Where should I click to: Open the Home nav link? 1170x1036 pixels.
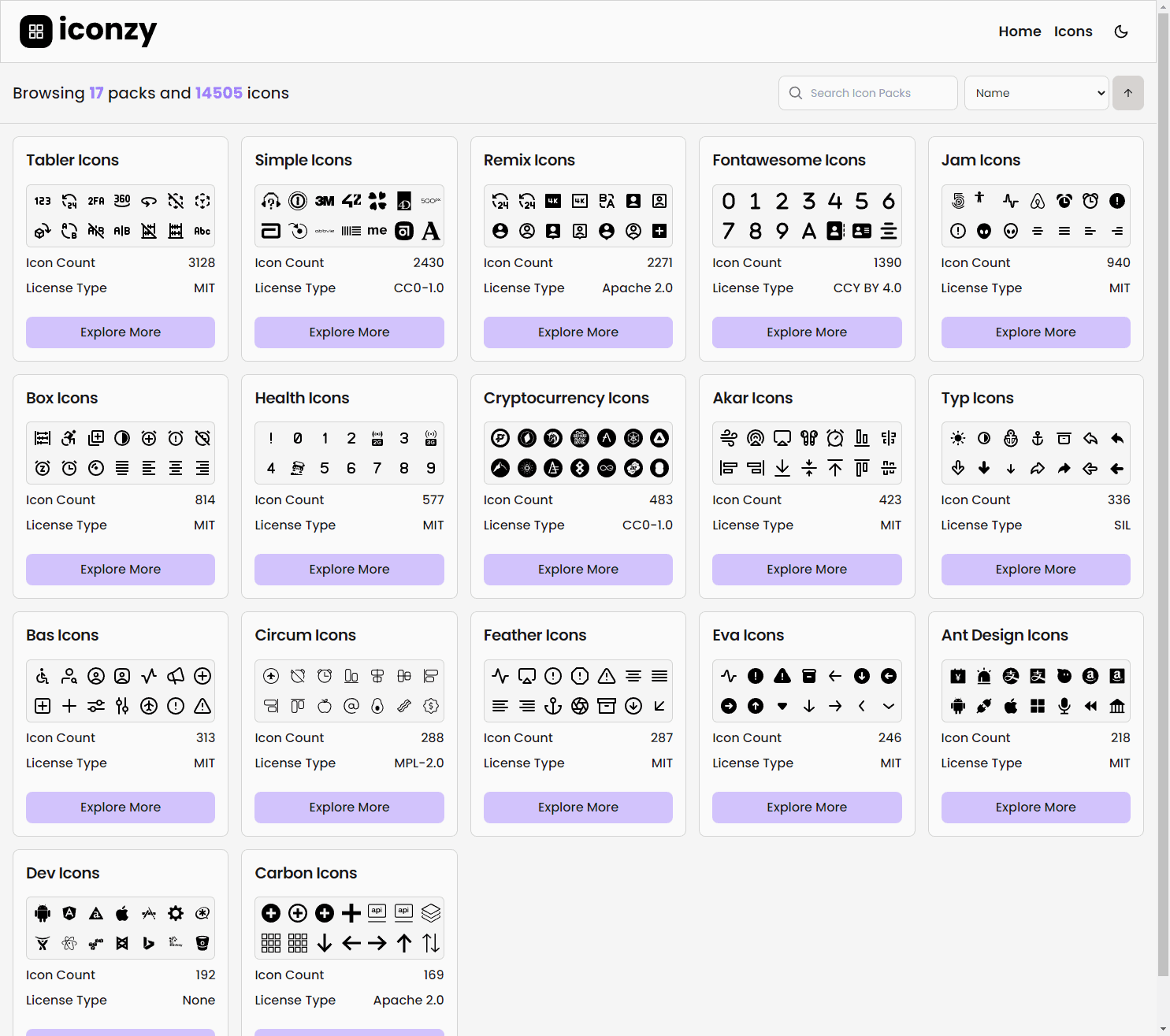pos(1020,32)
